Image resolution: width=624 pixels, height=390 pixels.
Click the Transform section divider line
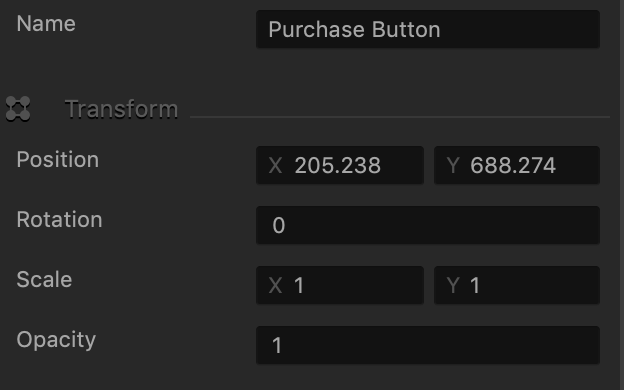point(400,117)
